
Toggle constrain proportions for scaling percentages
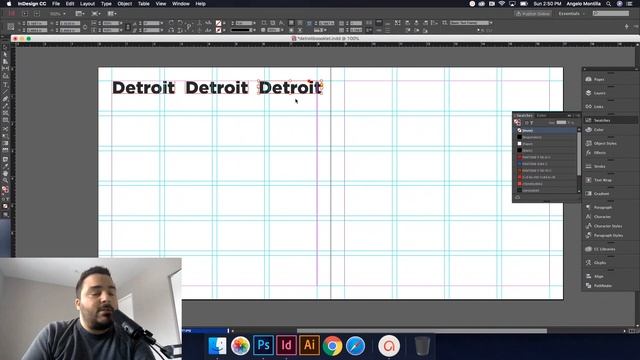point(128,27)
